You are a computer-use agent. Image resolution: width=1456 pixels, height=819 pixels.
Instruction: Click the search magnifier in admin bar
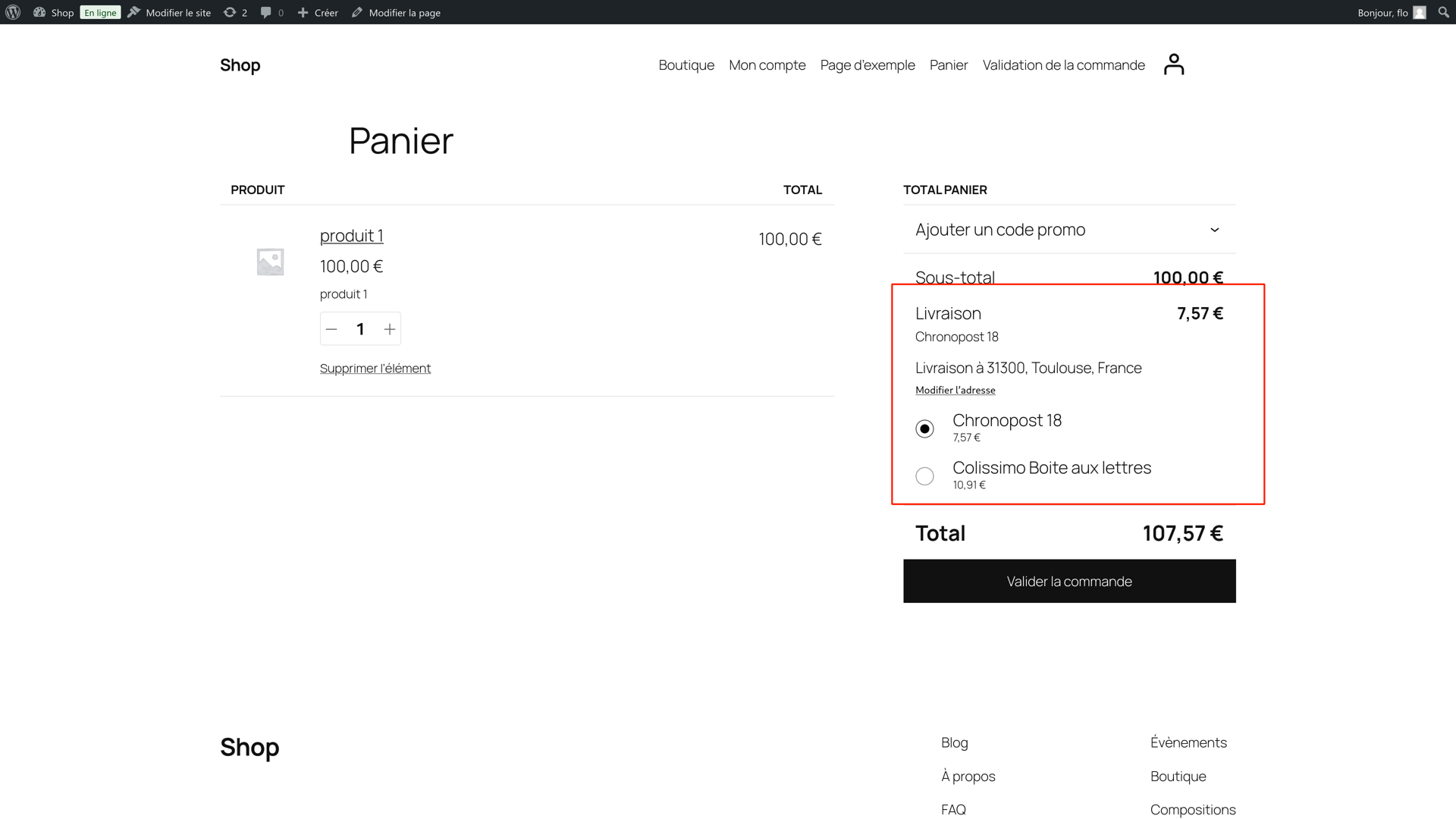1443,12
